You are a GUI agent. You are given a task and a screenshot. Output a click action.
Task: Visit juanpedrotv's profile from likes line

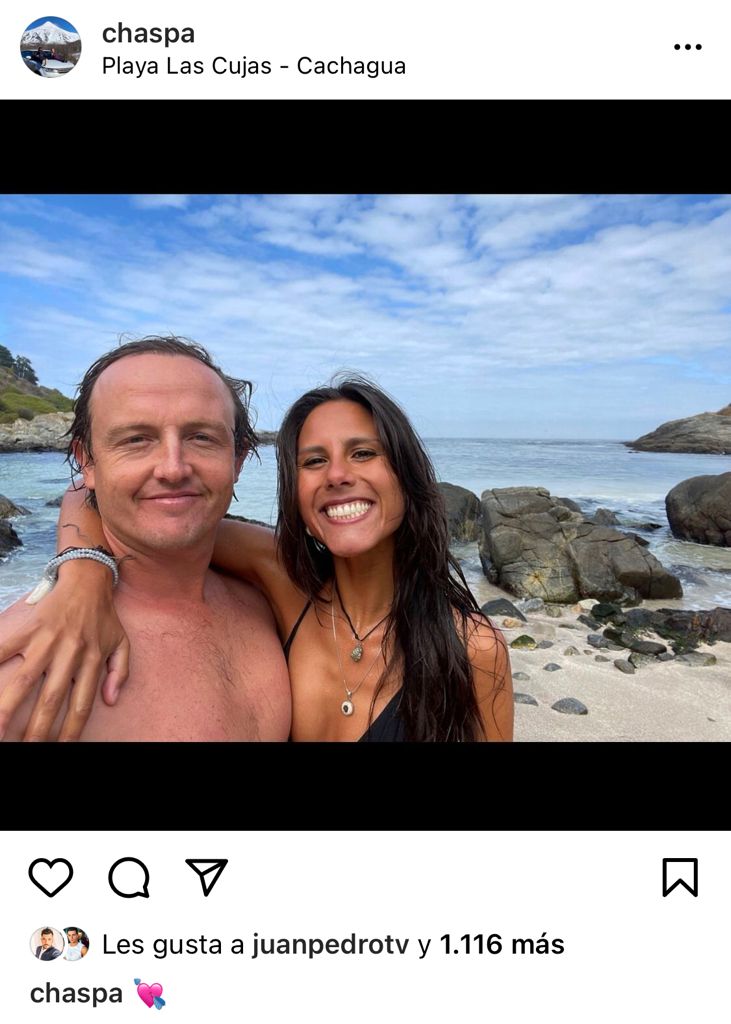(x=331, y=944)
